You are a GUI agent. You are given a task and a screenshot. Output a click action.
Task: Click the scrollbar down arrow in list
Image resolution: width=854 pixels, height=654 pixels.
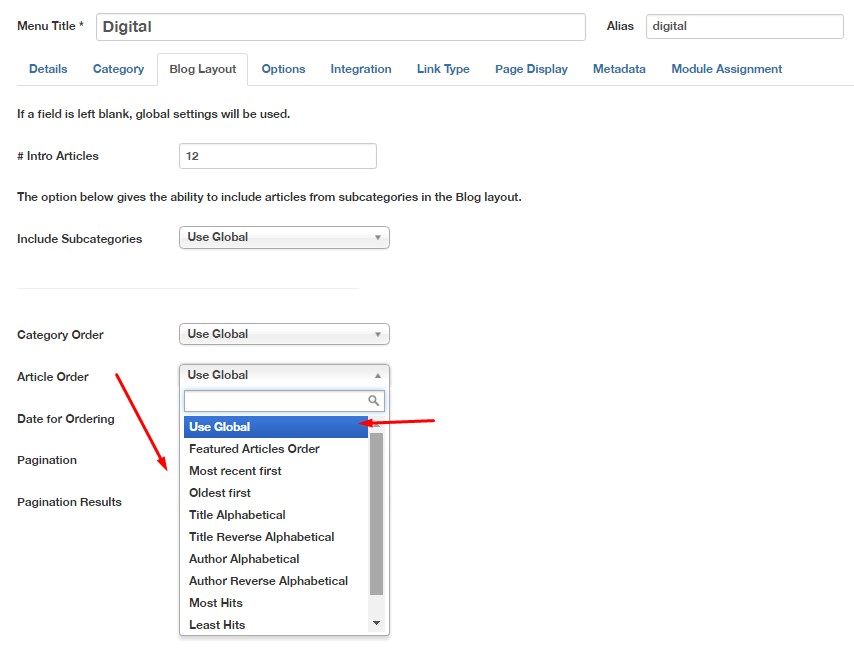coord(376,622)
